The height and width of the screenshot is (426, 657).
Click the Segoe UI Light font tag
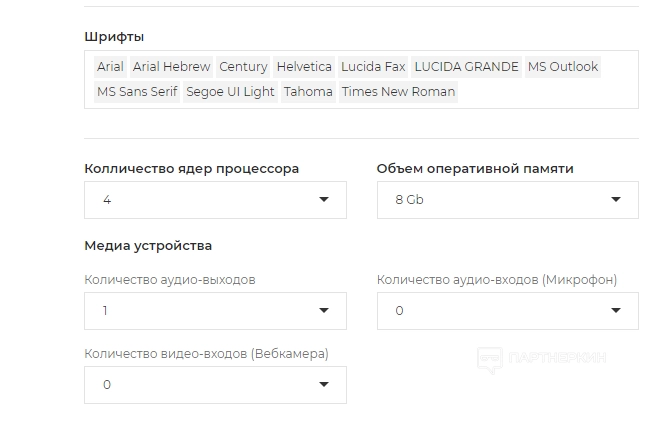pos(230,92)
